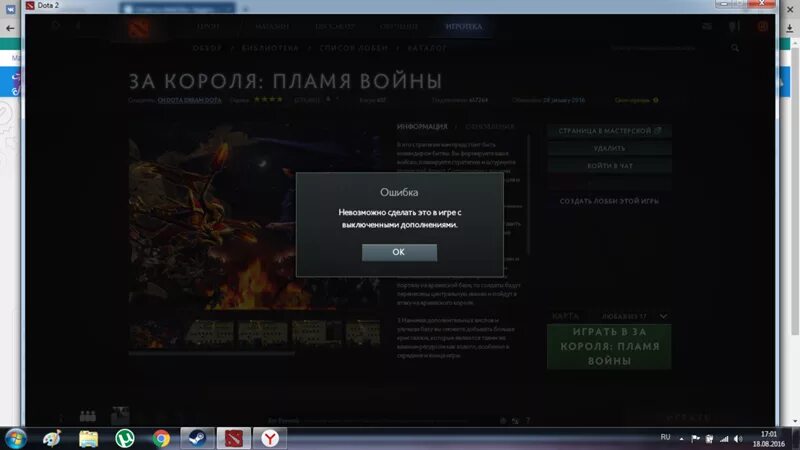Open the ИГРОТЕКА tab in Dota menu
The height and width of the screenshot is (450, 800).
pos(464,27)
